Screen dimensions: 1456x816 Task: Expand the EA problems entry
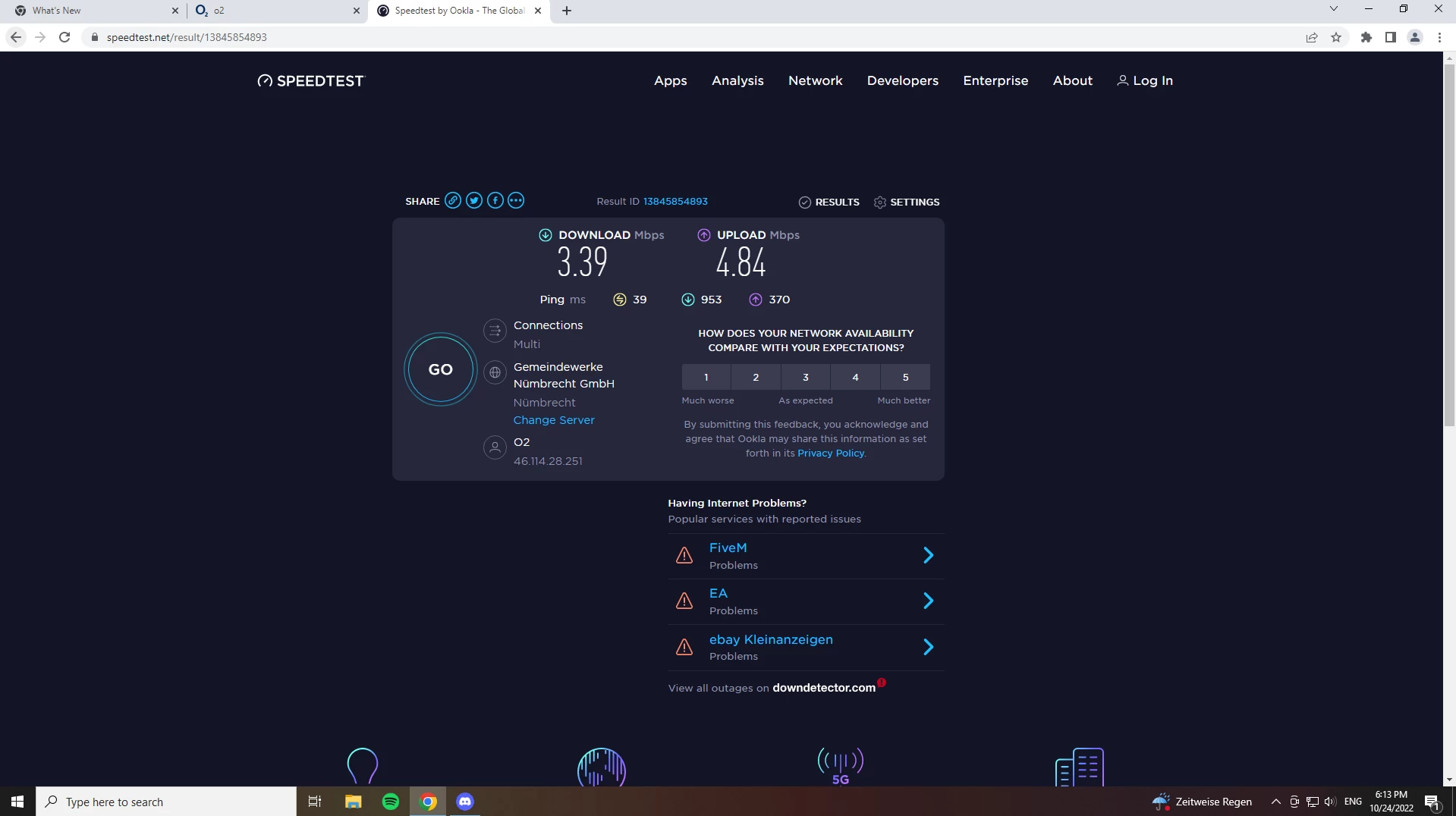click(x=927, y=601)
